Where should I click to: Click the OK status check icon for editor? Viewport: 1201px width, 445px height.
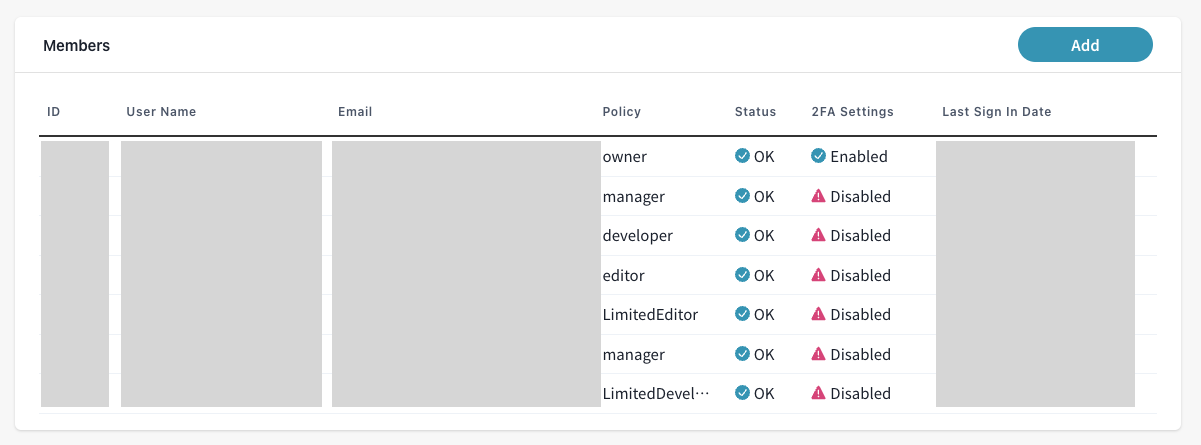point(742,275)
